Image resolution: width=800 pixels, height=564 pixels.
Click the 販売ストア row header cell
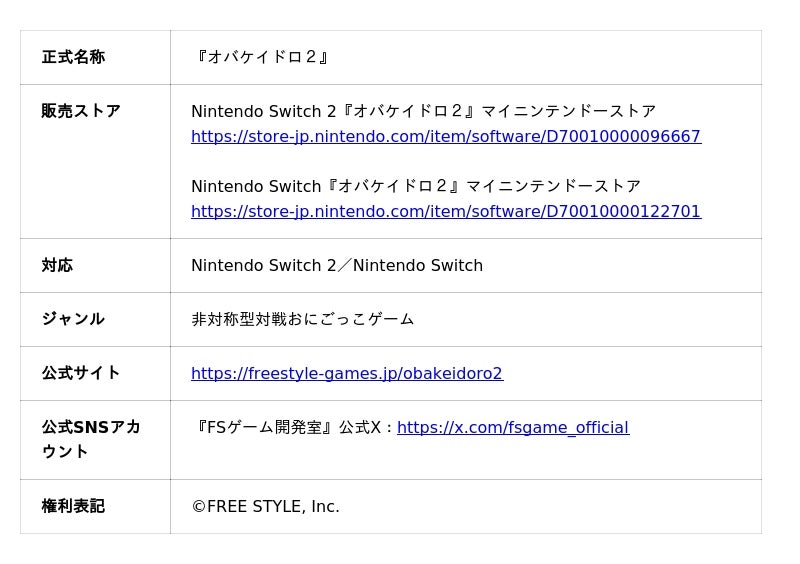tap(95, 161)
